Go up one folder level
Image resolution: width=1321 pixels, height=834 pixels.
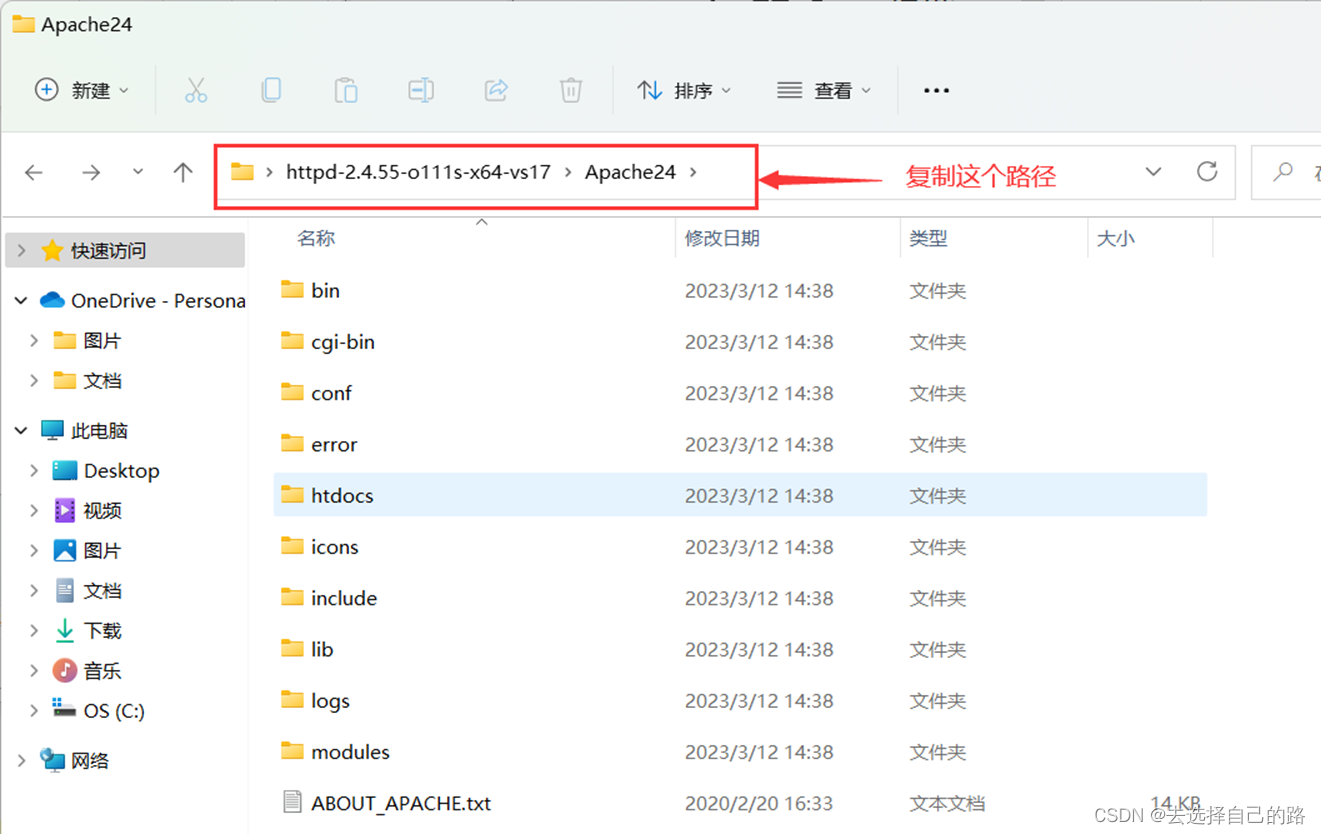[x=182, y=172]
